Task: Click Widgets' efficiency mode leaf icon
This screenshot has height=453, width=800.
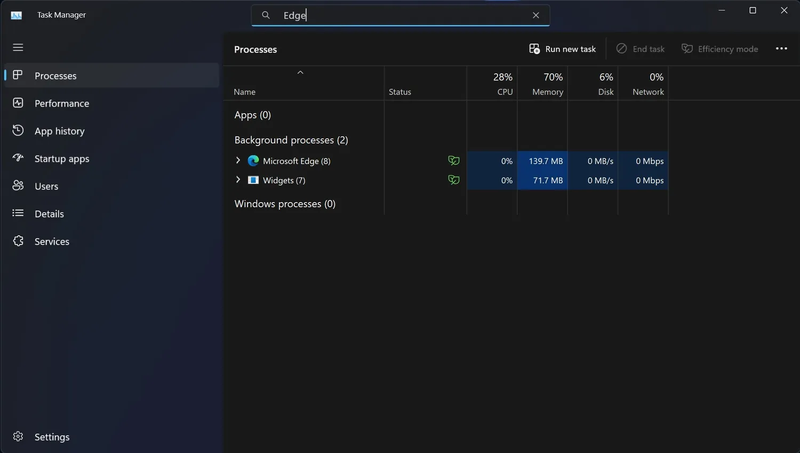Action: coord(454,180)
